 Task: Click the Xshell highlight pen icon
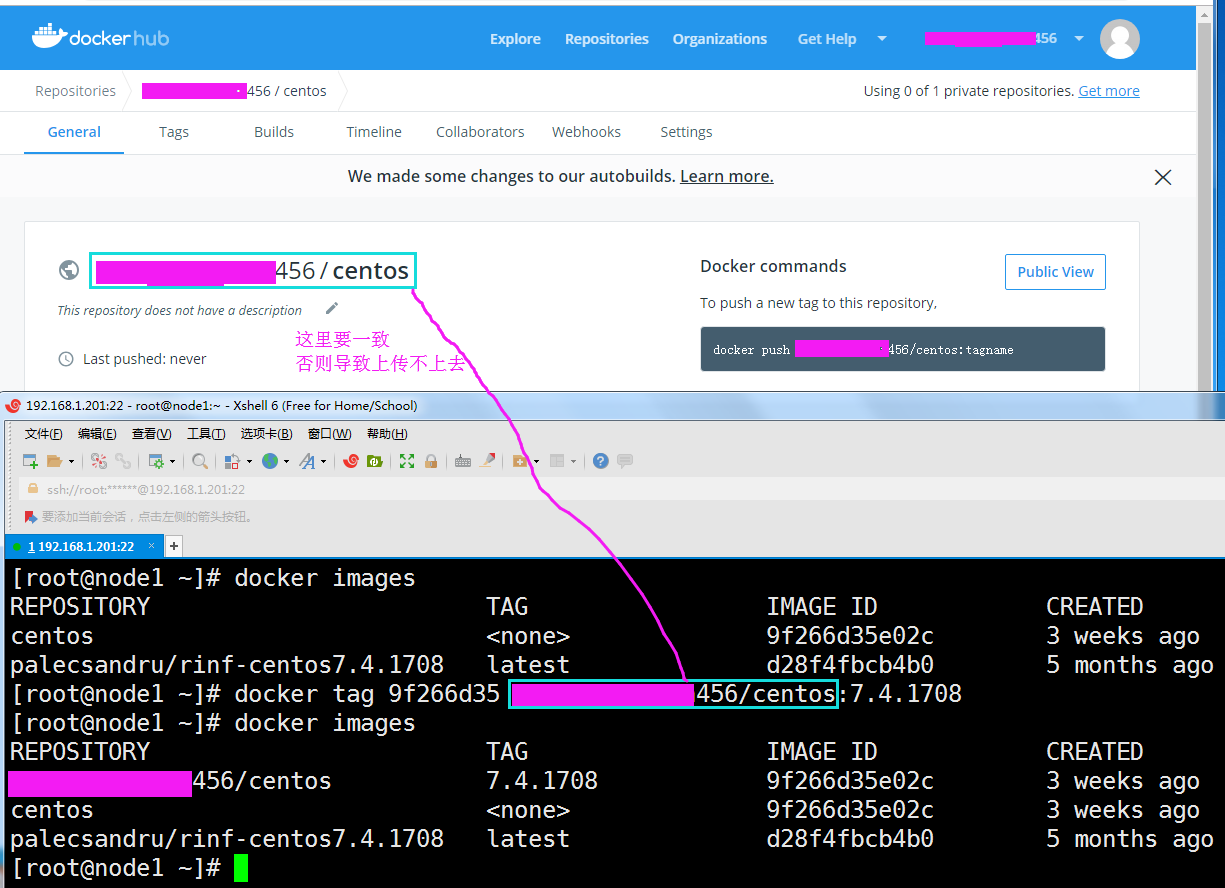487,461
